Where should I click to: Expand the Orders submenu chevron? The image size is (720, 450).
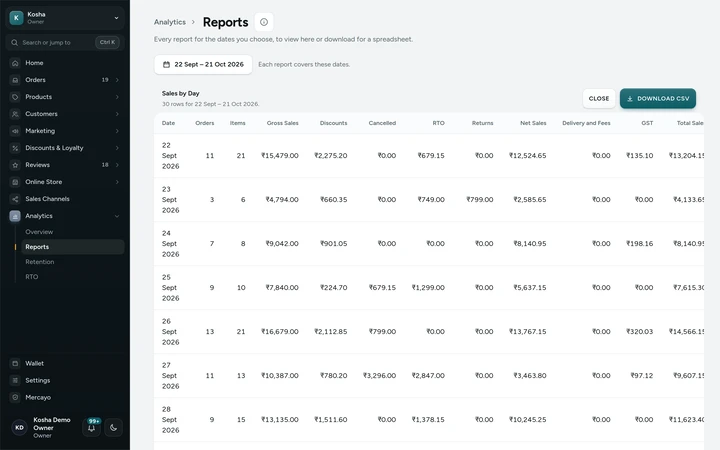(117, 80)
